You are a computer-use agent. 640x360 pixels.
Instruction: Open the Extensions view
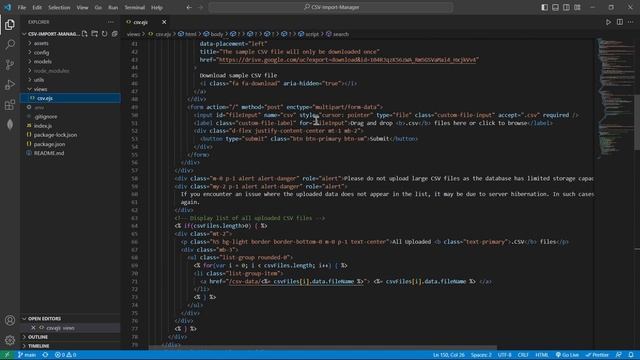pos(10,105)
